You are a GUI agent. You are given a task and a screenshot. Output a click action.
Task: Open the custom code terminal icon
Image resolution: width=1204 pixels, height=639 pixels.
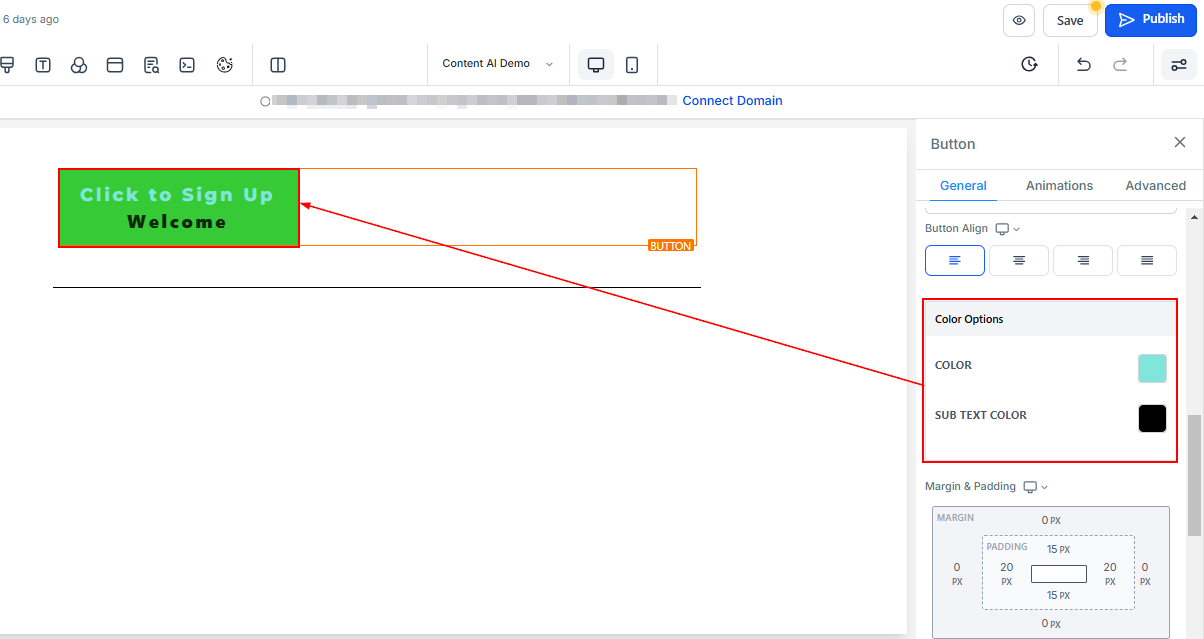[x=187, y=65]
